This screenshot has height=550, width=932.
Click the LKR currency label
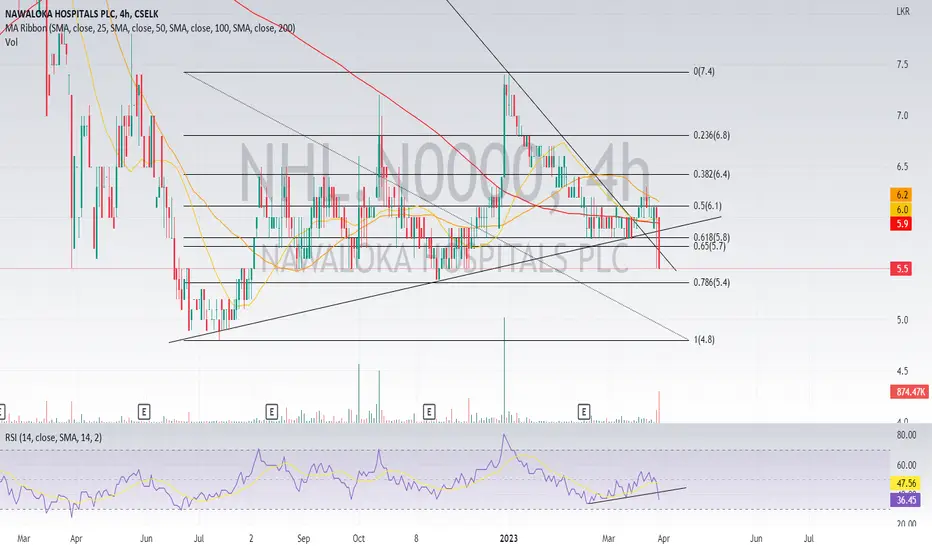pos(903,11)
